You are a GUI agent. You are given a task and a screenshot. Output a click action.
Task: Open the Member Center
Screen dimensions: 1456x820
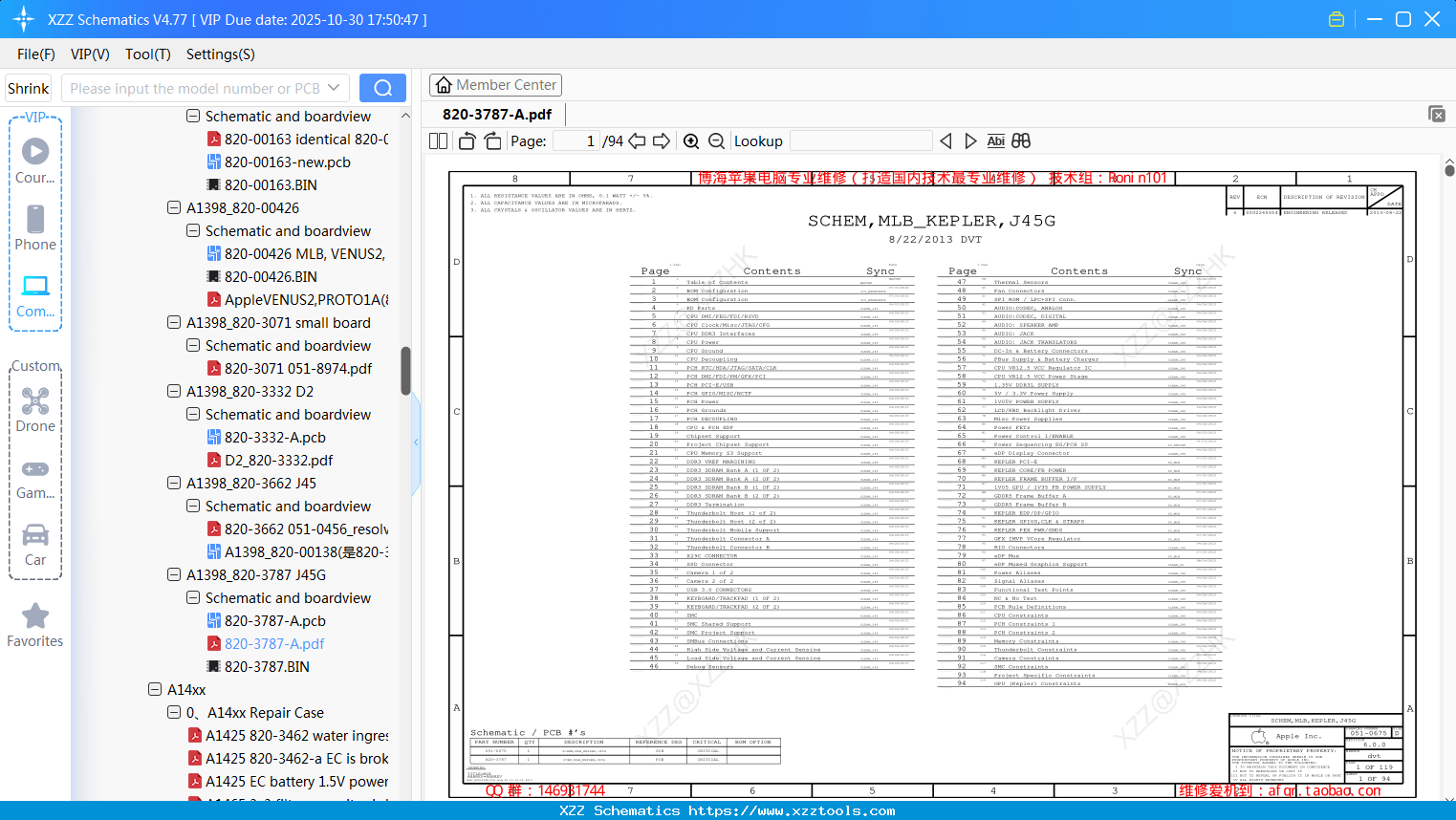(x=495, y=85)
